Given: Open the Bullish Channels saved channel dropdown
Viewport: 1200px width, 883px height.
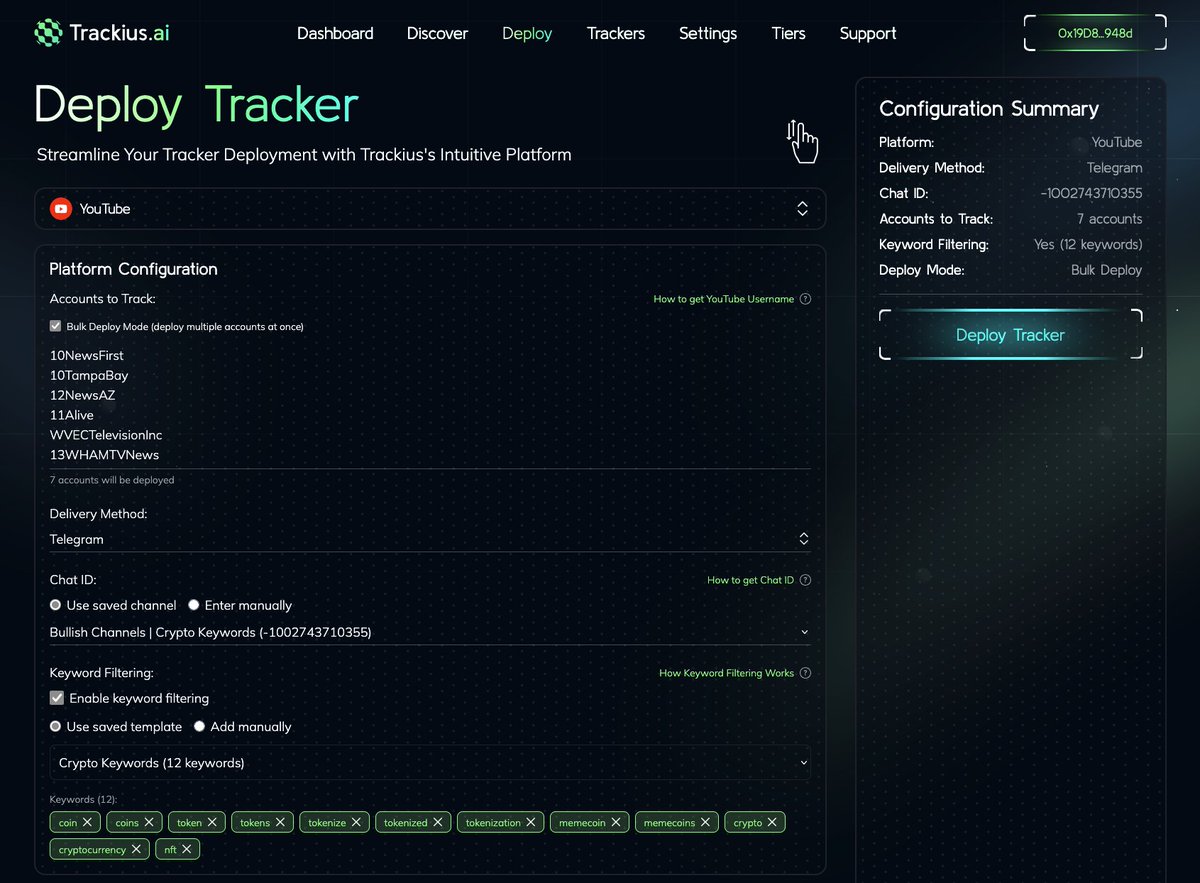Looking at the screenshot, I should [430, 632].
